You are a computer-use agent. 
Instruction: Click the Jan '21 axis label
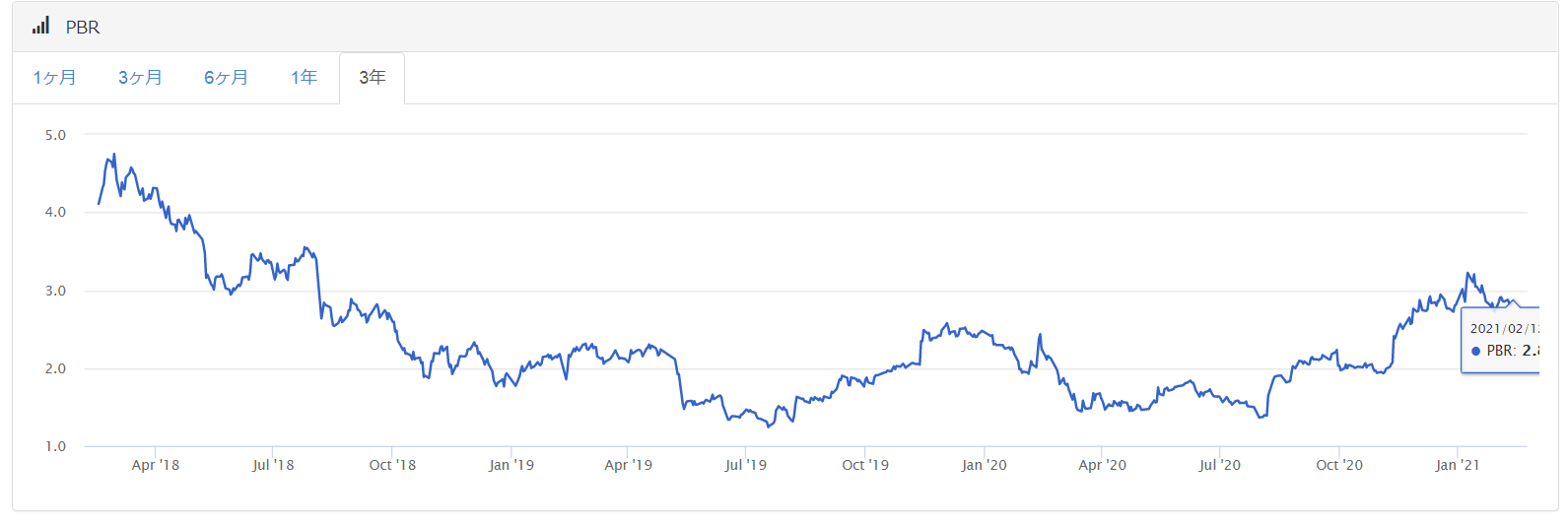(x=1457, y=465)
